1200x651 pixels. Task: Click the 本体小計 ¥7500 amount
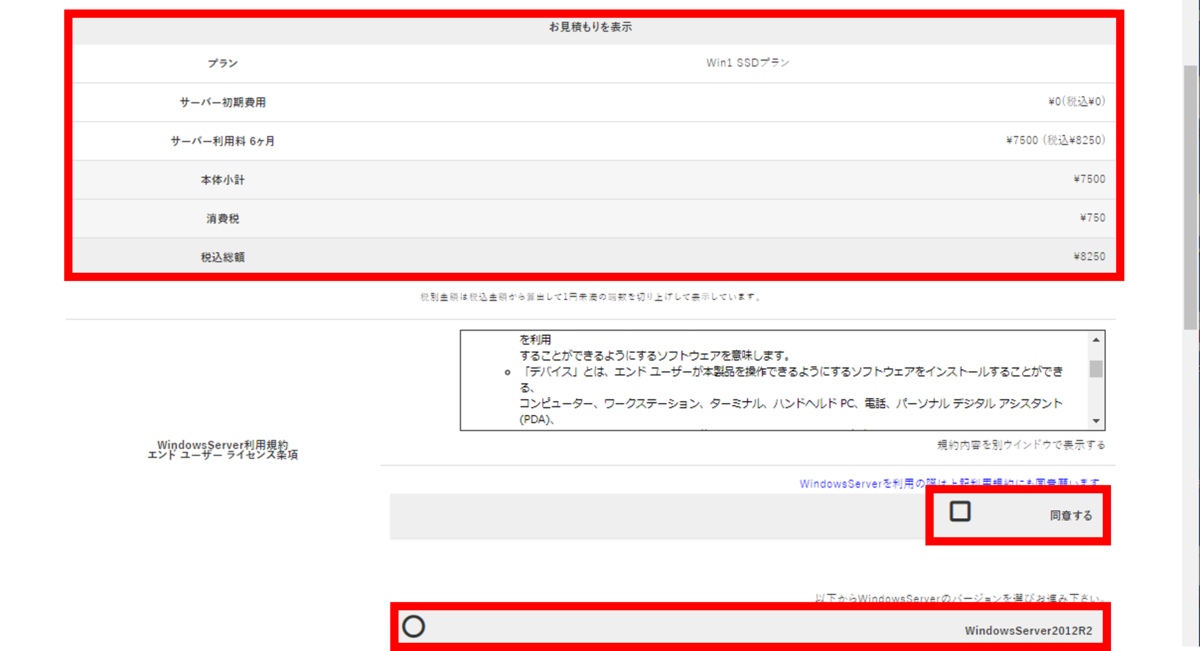click(1089, 180)
